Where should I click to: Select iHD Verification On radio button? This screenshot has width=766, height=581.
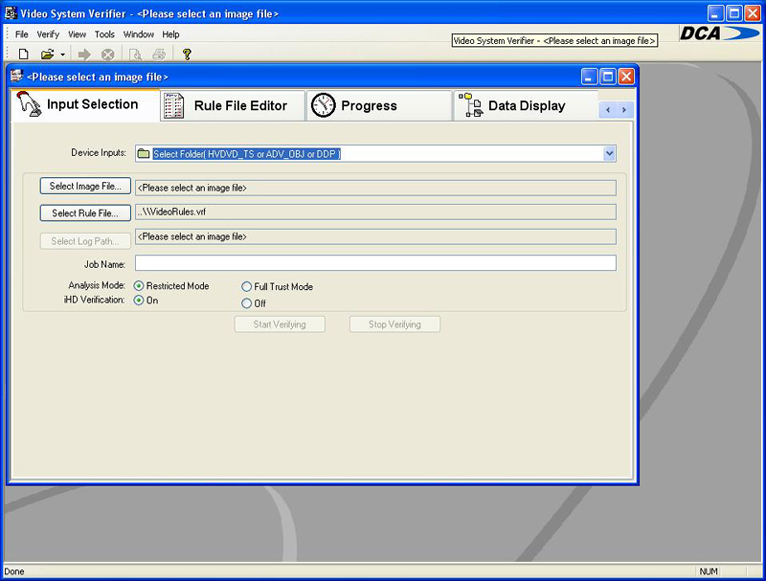pos(139,300)
